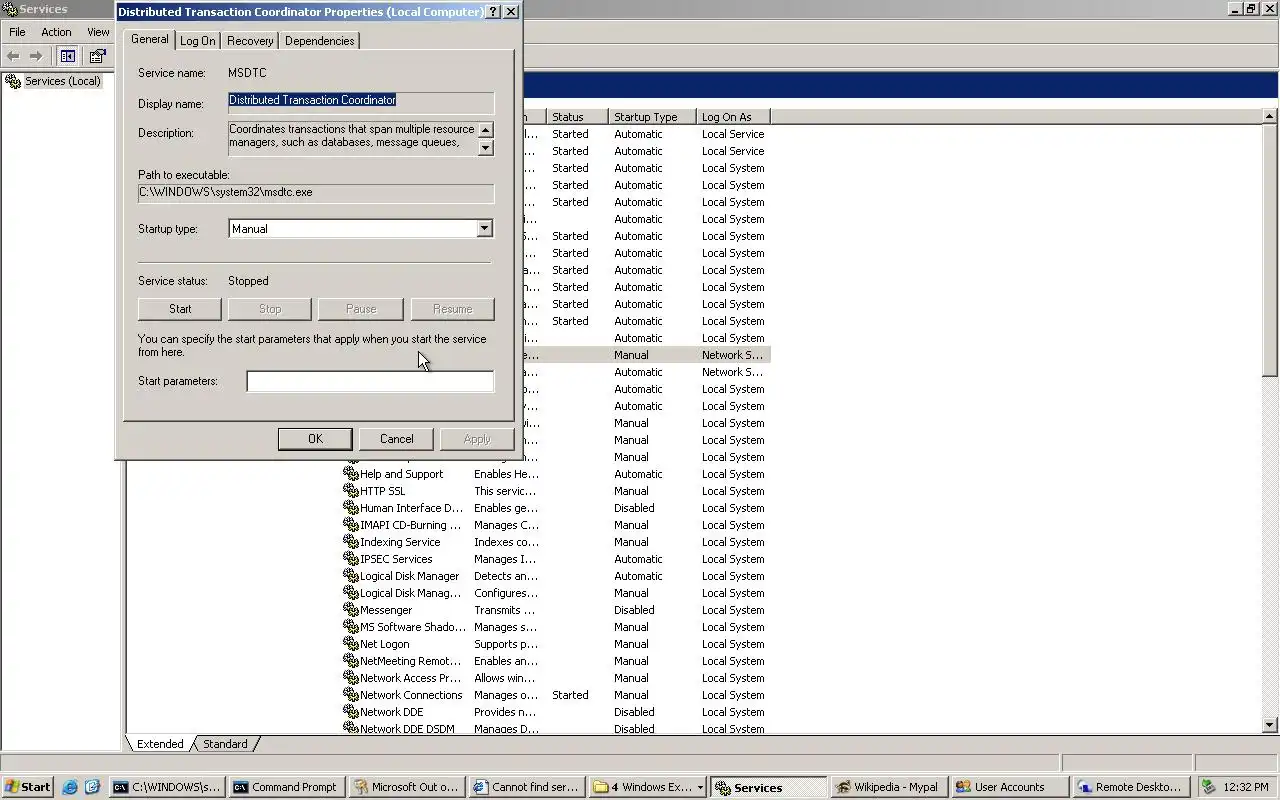The height and width of the screenshot is (800, 1280).
Task: Click the Back arrow in Services toolbar
Action: click(x=13, y=56)
